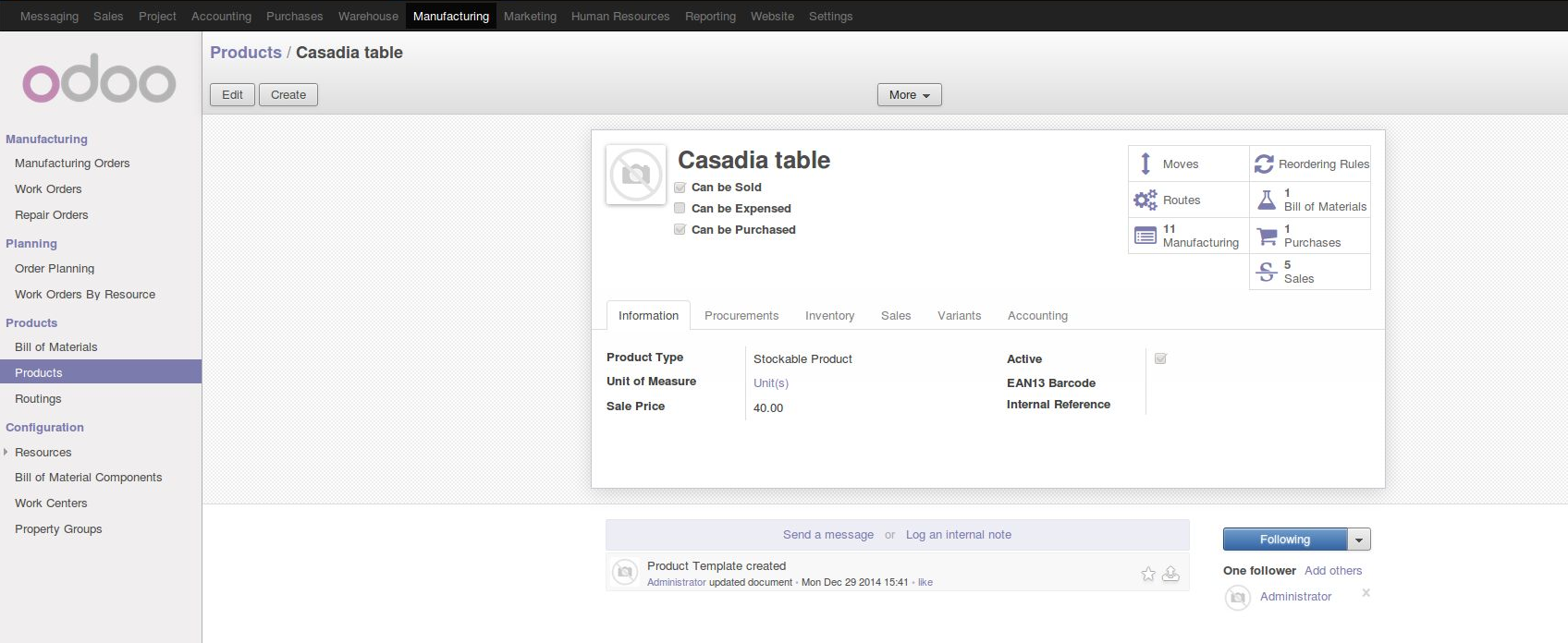Open the Purchases top menu
This screenshot has width=1568, height=643.
tap(295, 17)
